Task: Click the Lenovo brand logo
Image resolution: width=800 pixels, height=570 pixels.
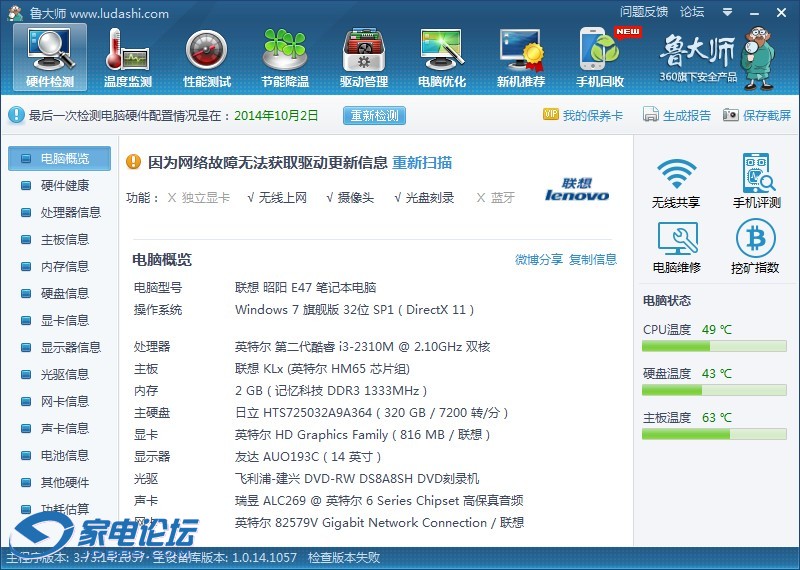Action: (x=577, y=189)
